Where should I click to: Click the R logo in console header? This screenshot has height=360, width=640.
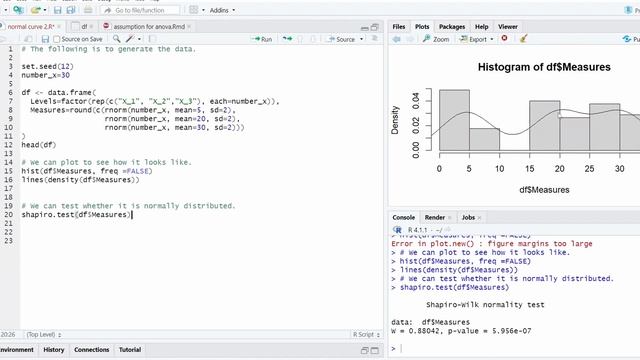397,230
